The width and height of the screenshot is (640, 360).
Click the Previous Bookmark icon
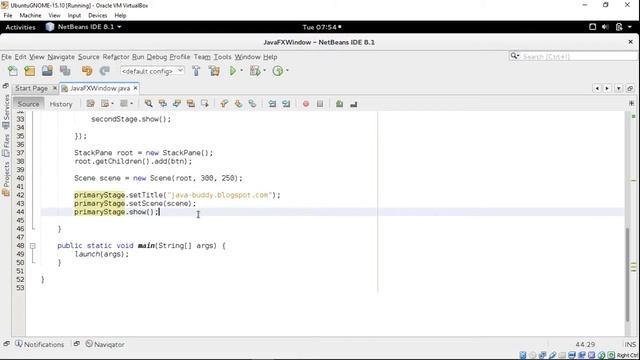224,104
